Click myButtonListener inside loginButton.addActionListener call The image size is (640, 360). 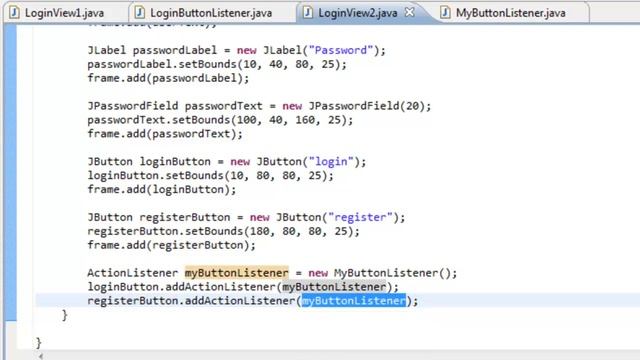point(334,287)
